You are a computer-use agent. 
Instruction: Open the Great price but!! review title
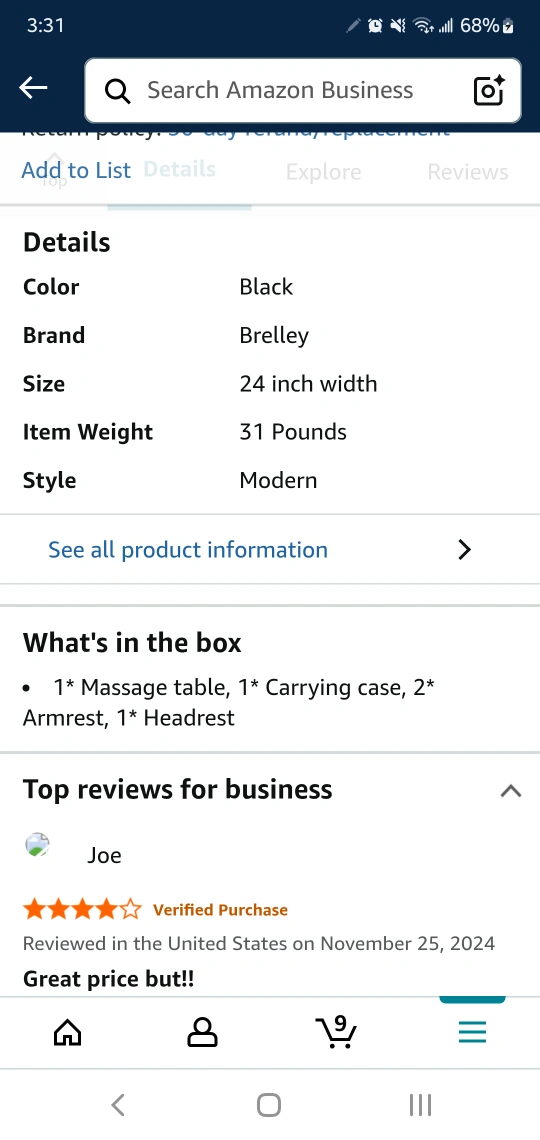pyautogui.click(x=108, y=979)
